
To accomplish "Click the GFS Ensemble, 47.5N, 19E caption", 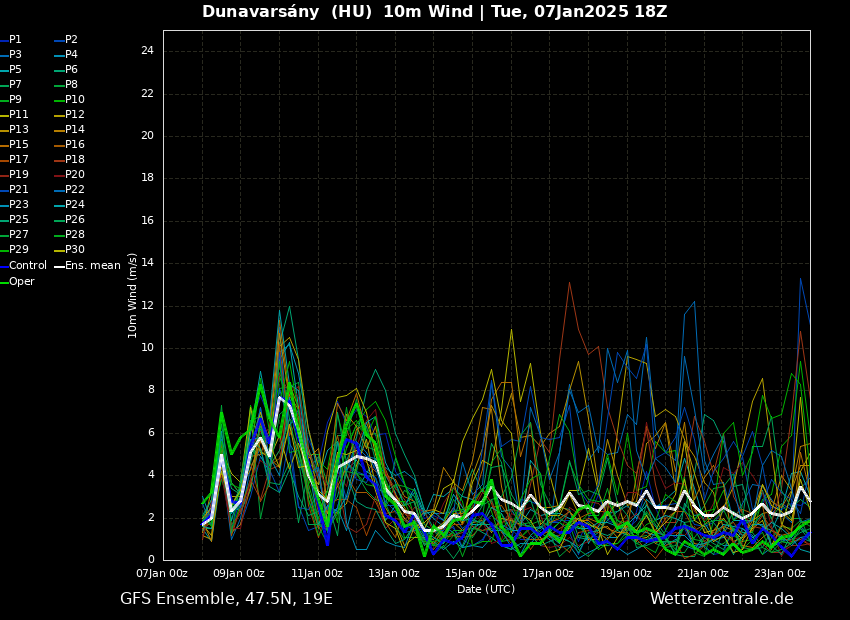I will pos(226,599).
